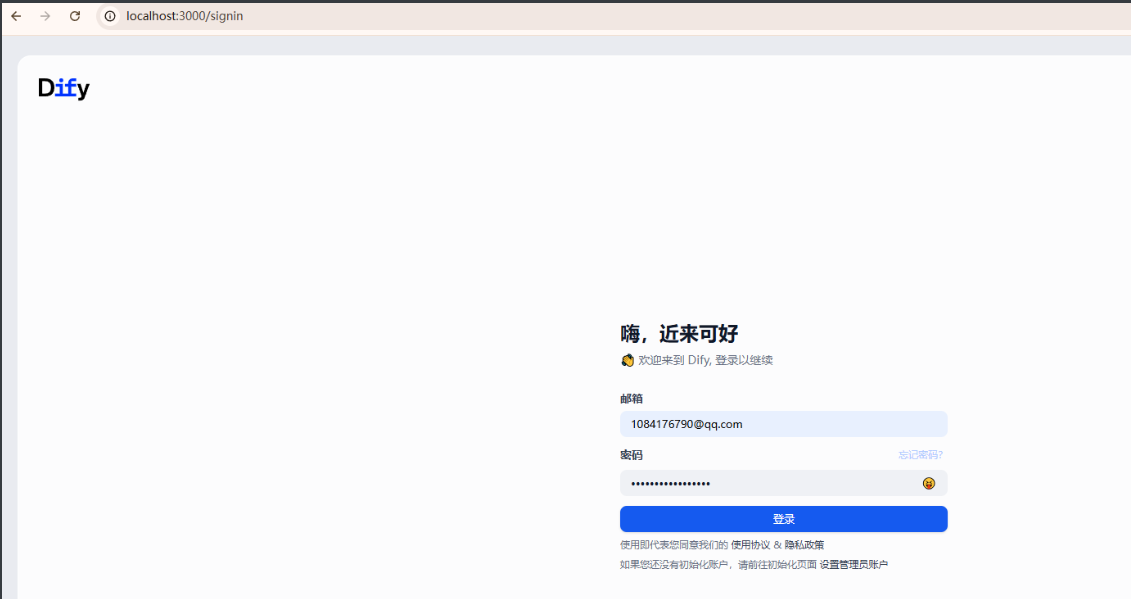Click the 邮箱 field label
The width and height of the screenshot is (1131, 599).
[631, 398]
